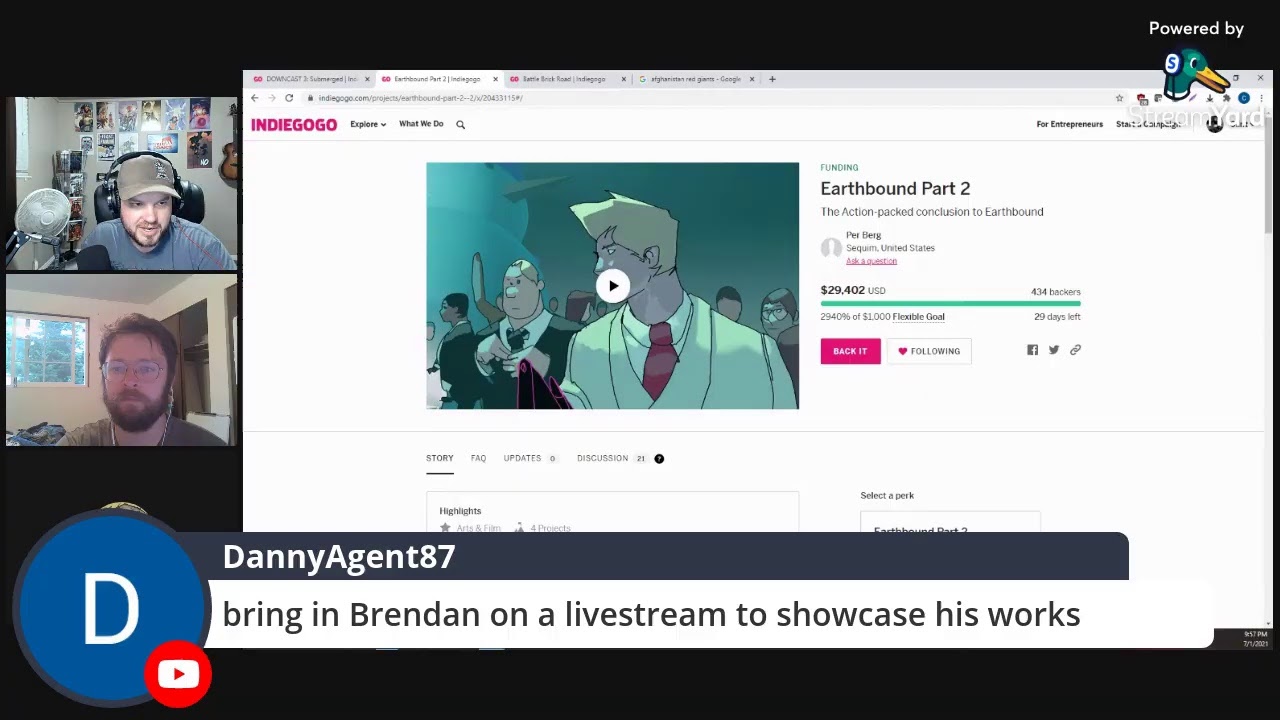Go back using browser back arrow
The image size is (1280, 720).
[x=255, y=98]
